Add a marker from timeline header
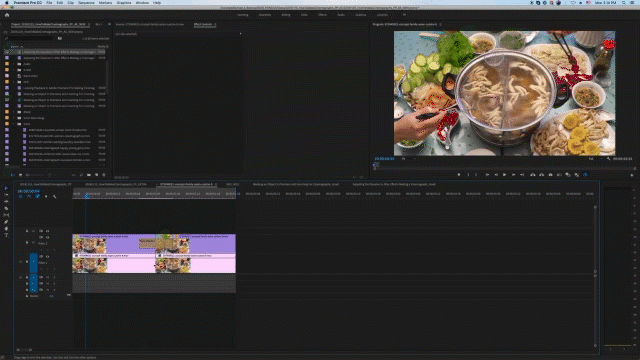The height and width of the screenshot is (360, 640). coord(46,196)
